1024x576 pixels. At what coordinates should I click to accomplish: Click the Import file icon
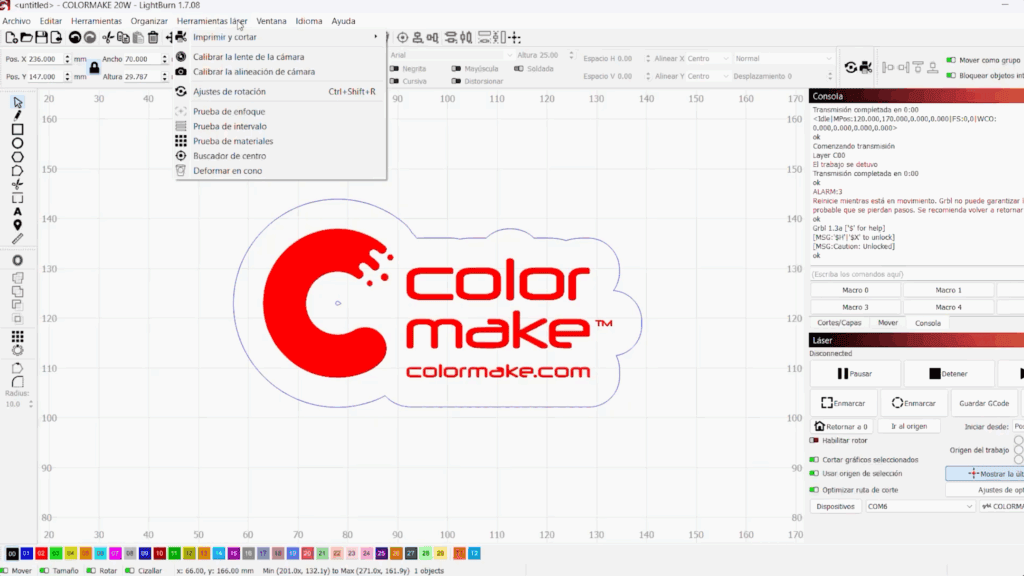point(56,37)
